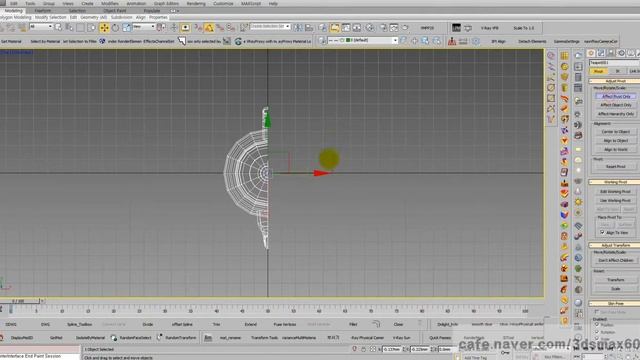Click the pink top icon in the left side column

pyautogui.click(x=551, y=56)
